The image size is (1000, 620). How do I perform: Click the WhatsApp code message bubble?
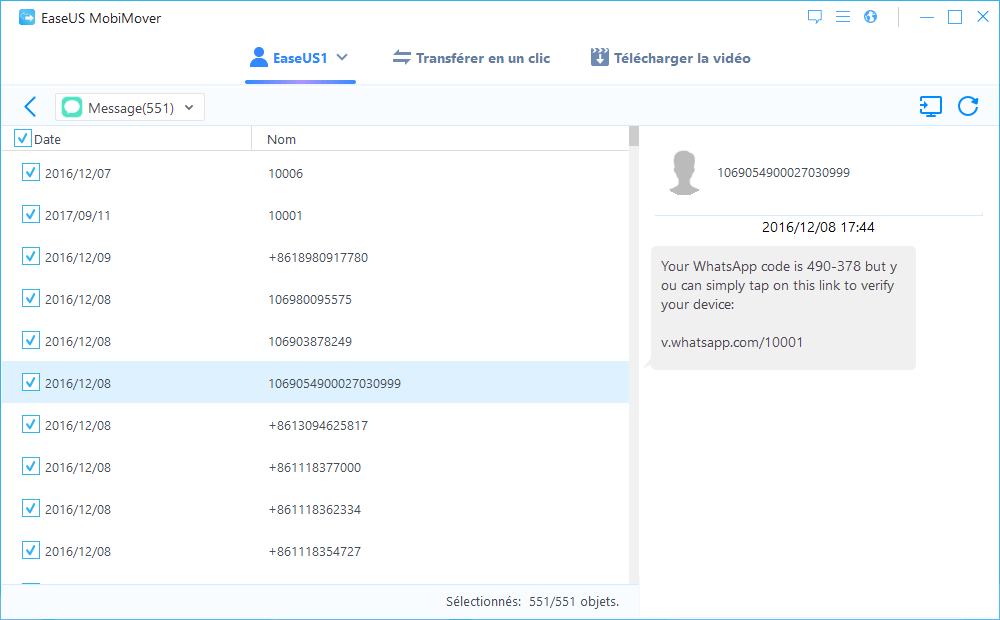coord(782,307)
